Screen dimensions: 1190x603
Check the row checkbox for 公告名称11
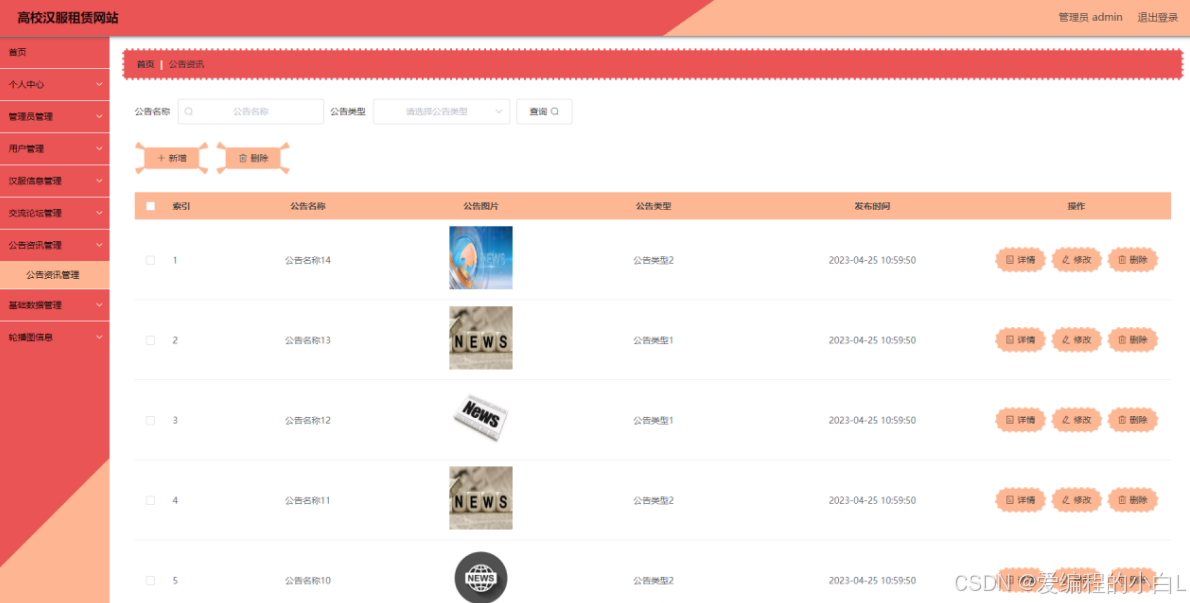click(x=150, y=501)
